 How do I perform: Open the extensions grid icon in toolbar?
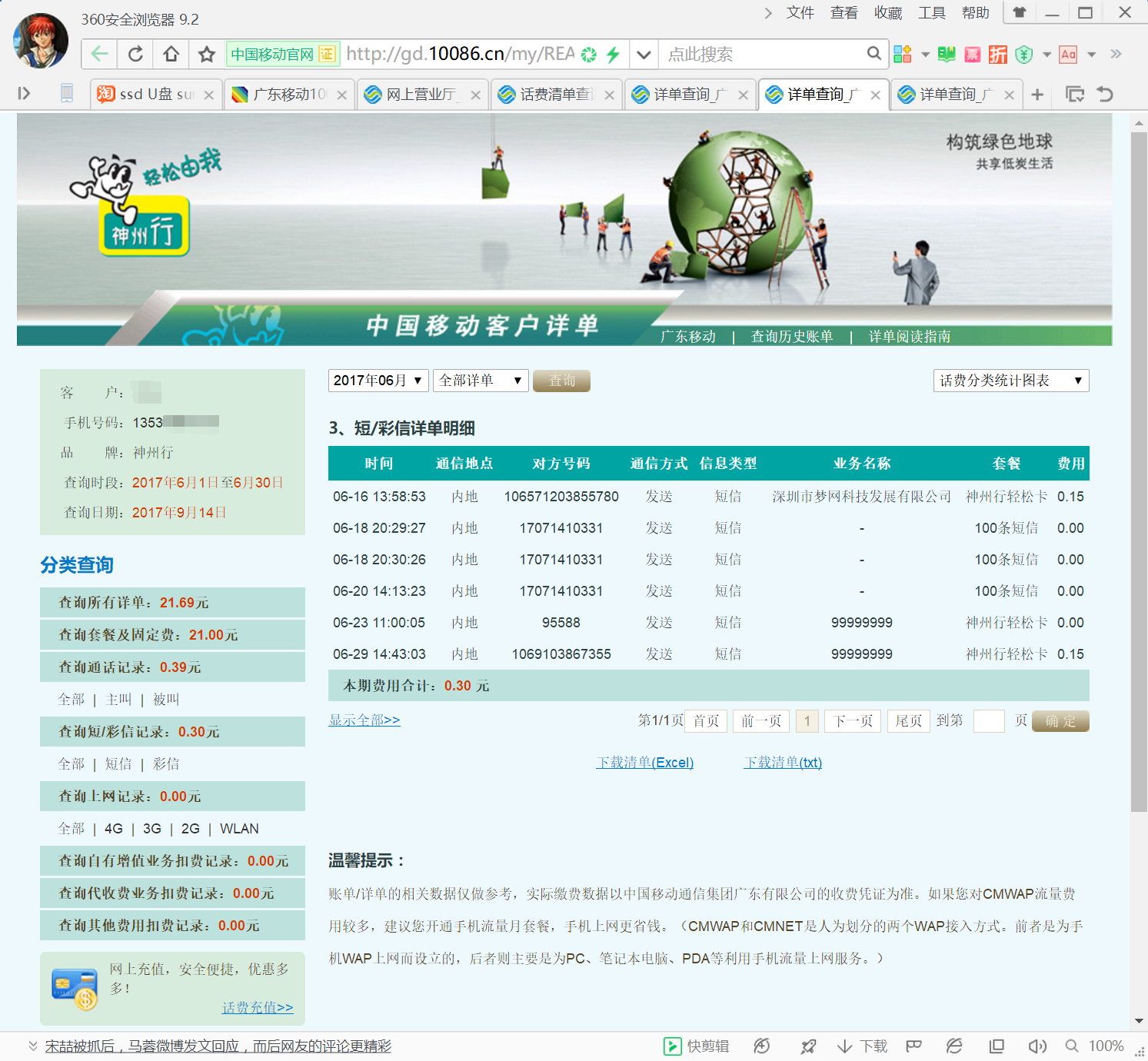[x=903, y=54]
